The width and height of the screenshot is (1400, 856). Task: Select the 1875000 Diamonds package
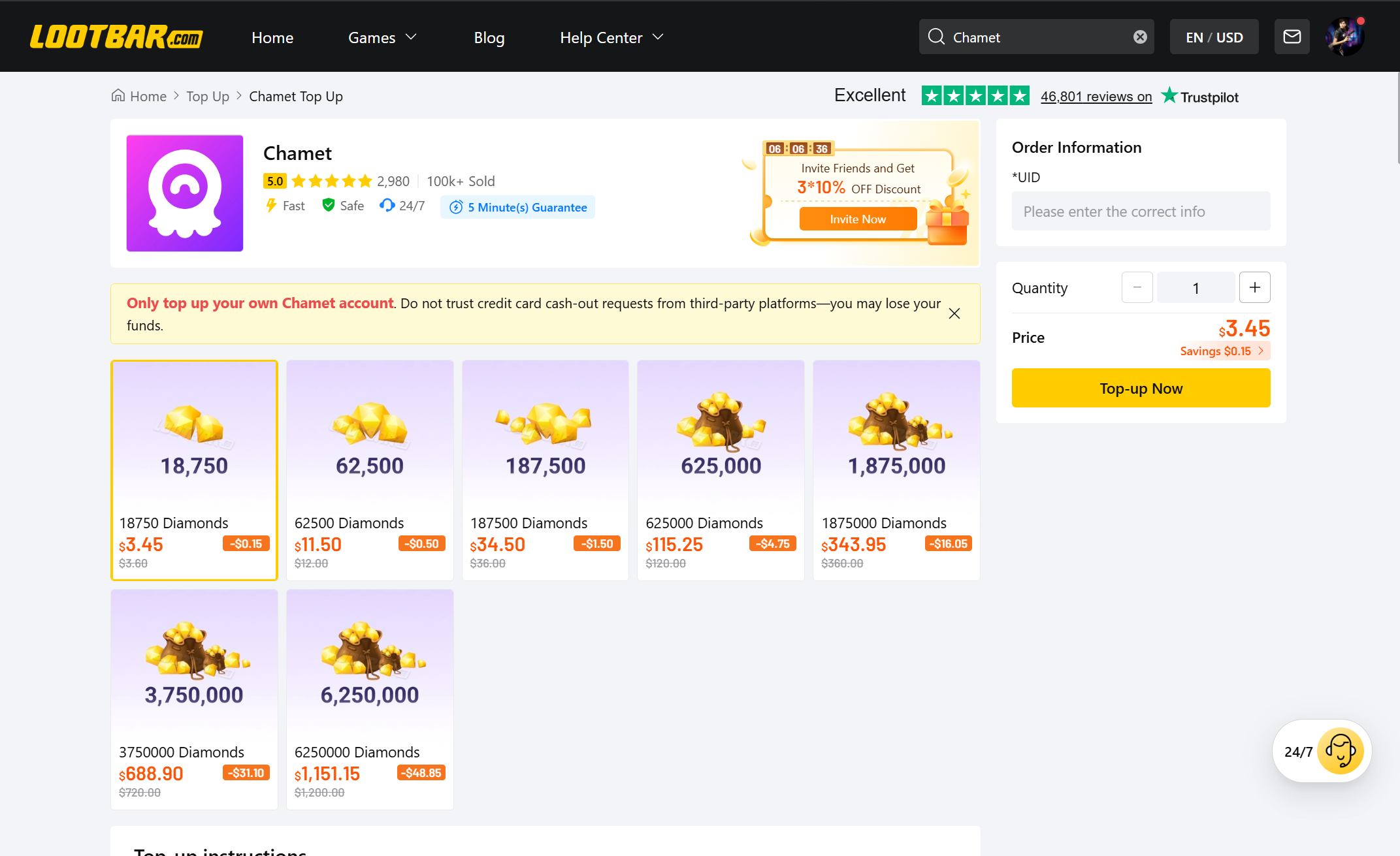click(x=896, y=470)
